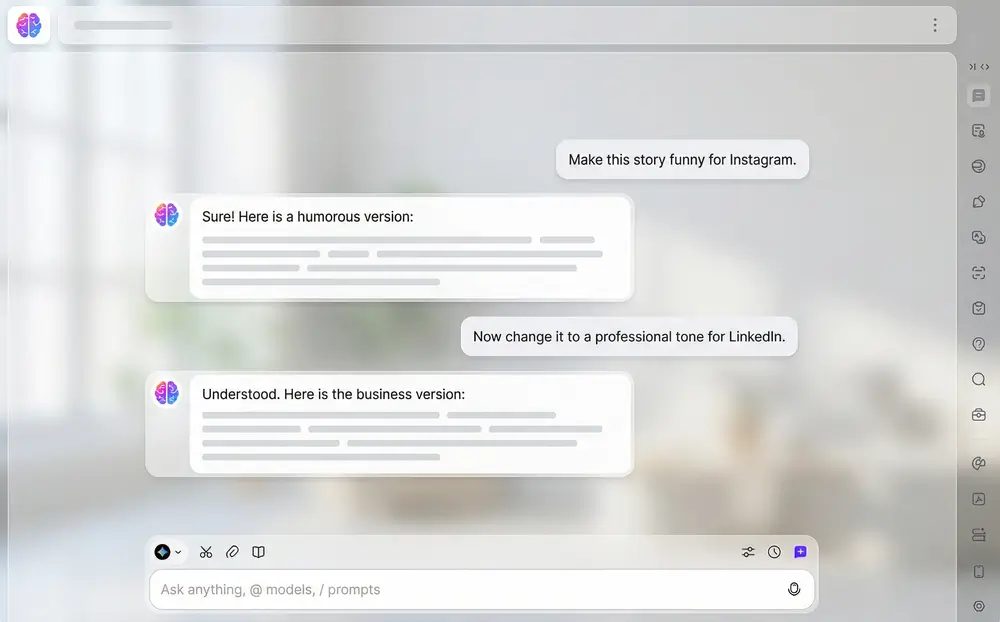Open the sliders settings icon above the input
This screenshot has width=1000, height=622.
[x=748, y=552]
